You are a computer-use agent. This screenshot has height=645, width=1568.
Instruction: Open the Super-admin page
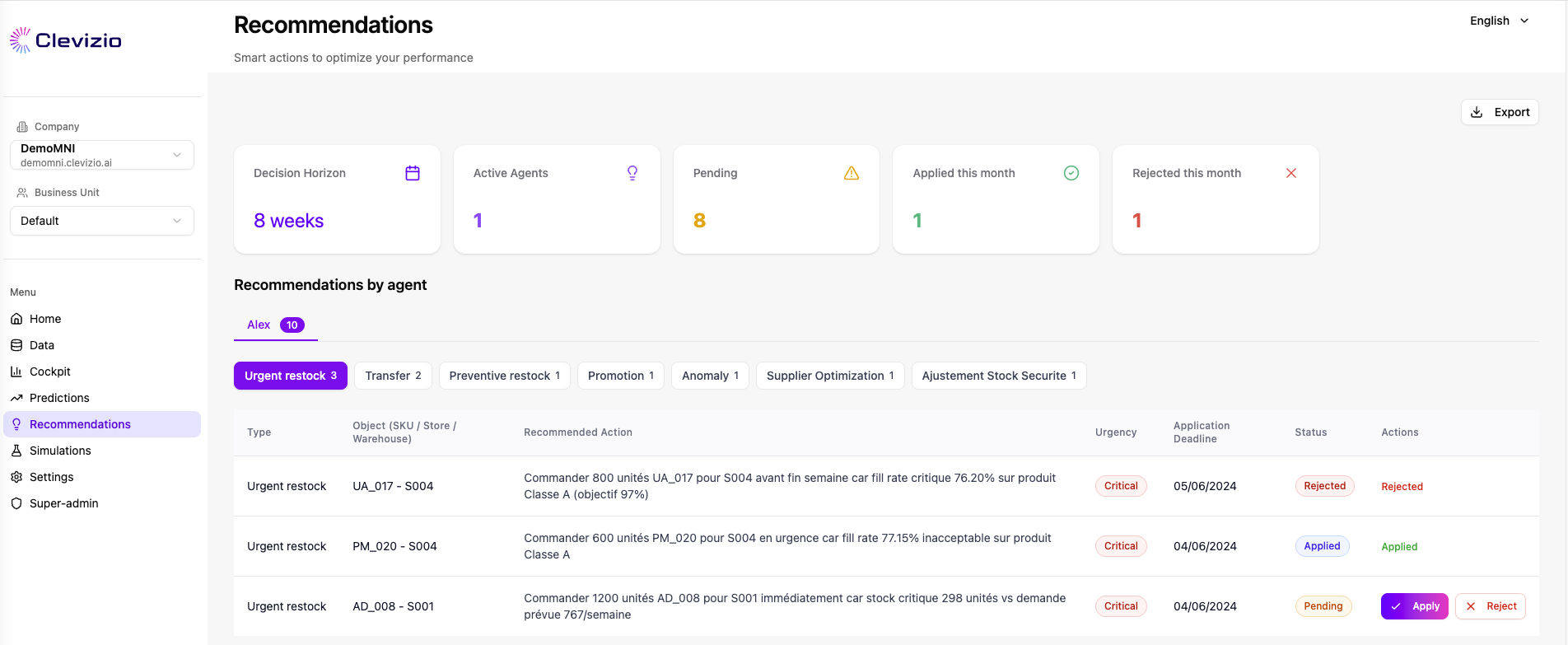point(102,503)
